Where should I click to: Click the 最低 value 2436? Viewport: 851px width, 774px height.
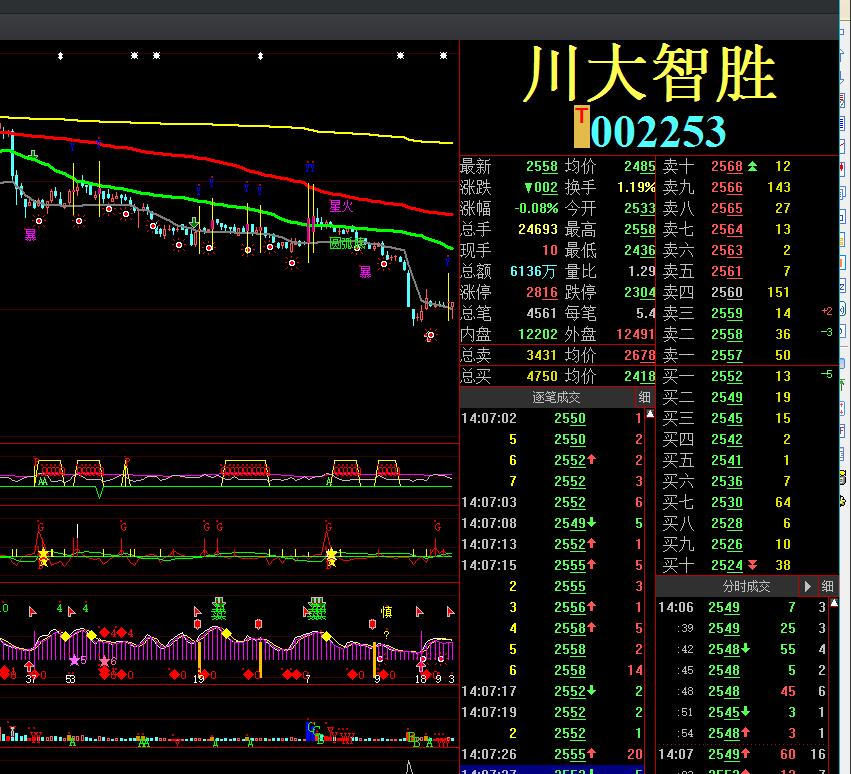640,251
